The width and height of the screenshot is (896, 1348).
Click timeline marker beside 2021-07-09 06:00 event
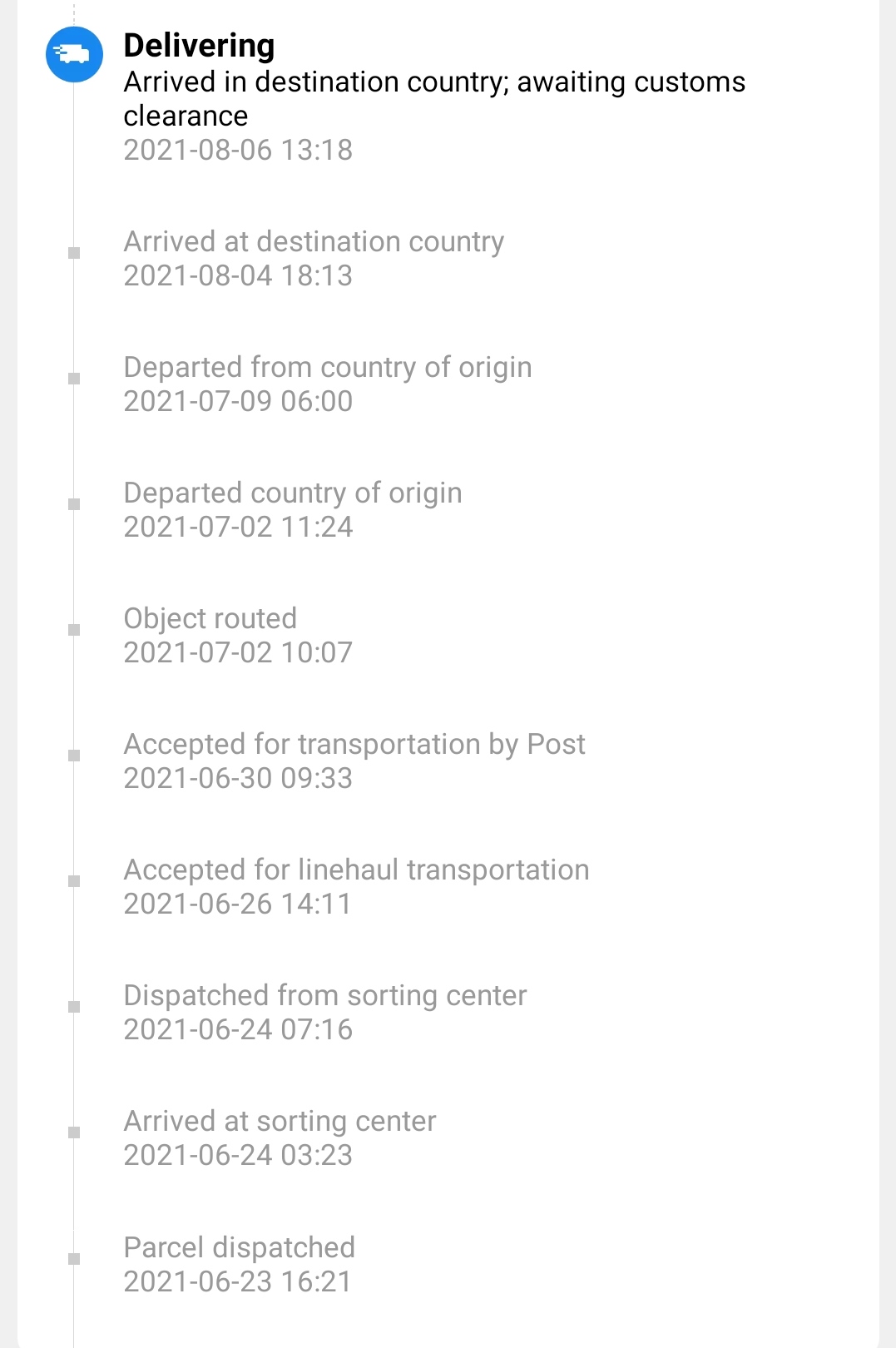click(74, 379)
